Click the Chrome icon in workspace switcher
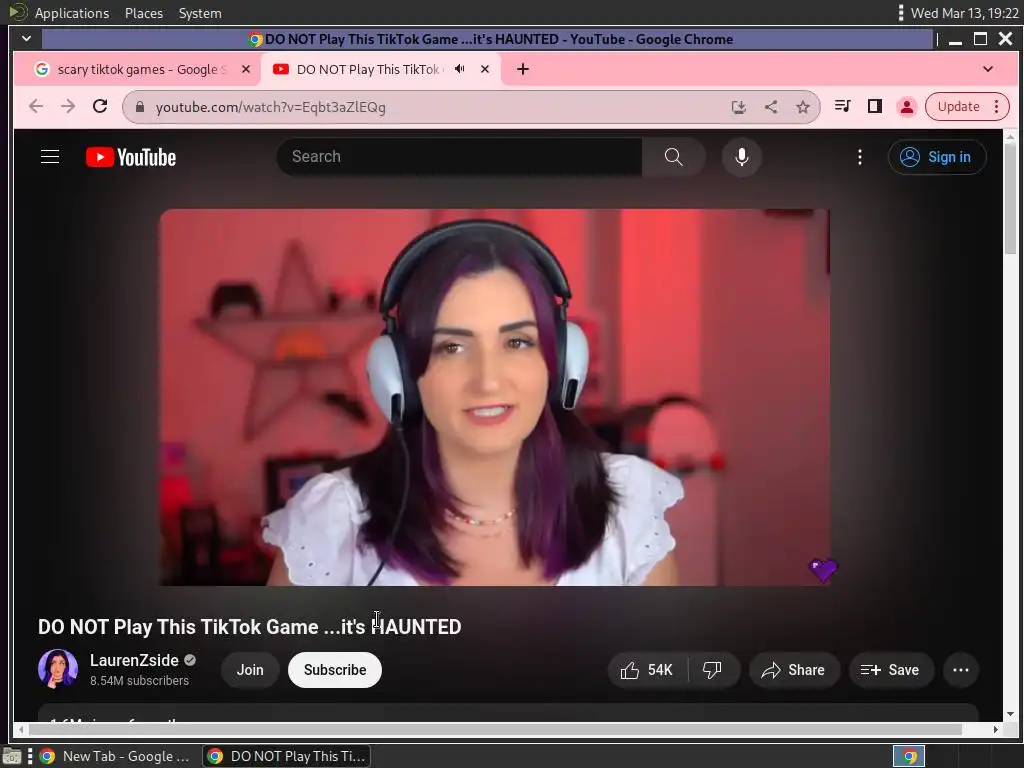The height and width of the screenshot is (768, 1024). (909, 756)
